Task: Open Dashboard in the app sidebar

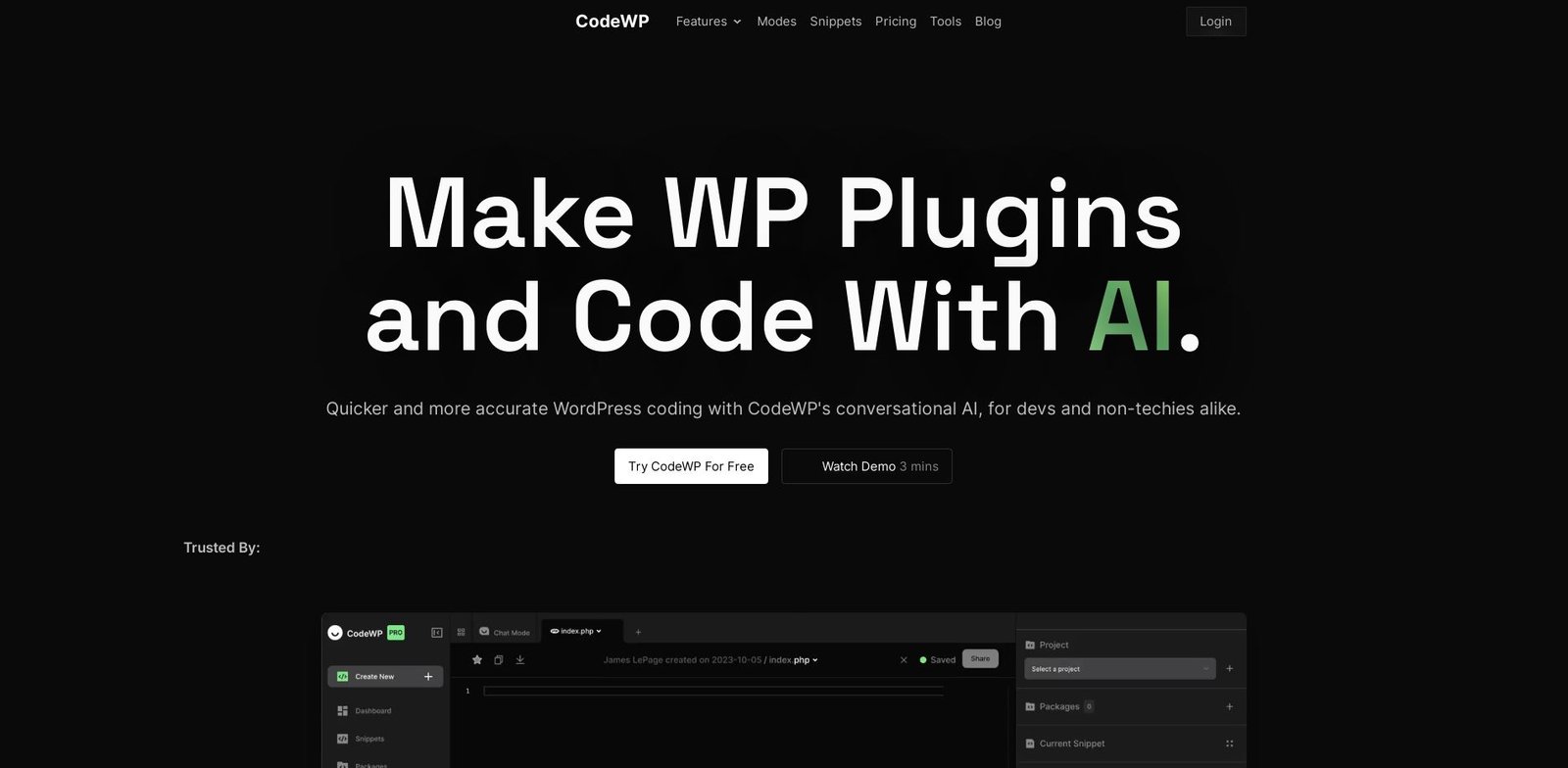Action: tap(372, 711)
